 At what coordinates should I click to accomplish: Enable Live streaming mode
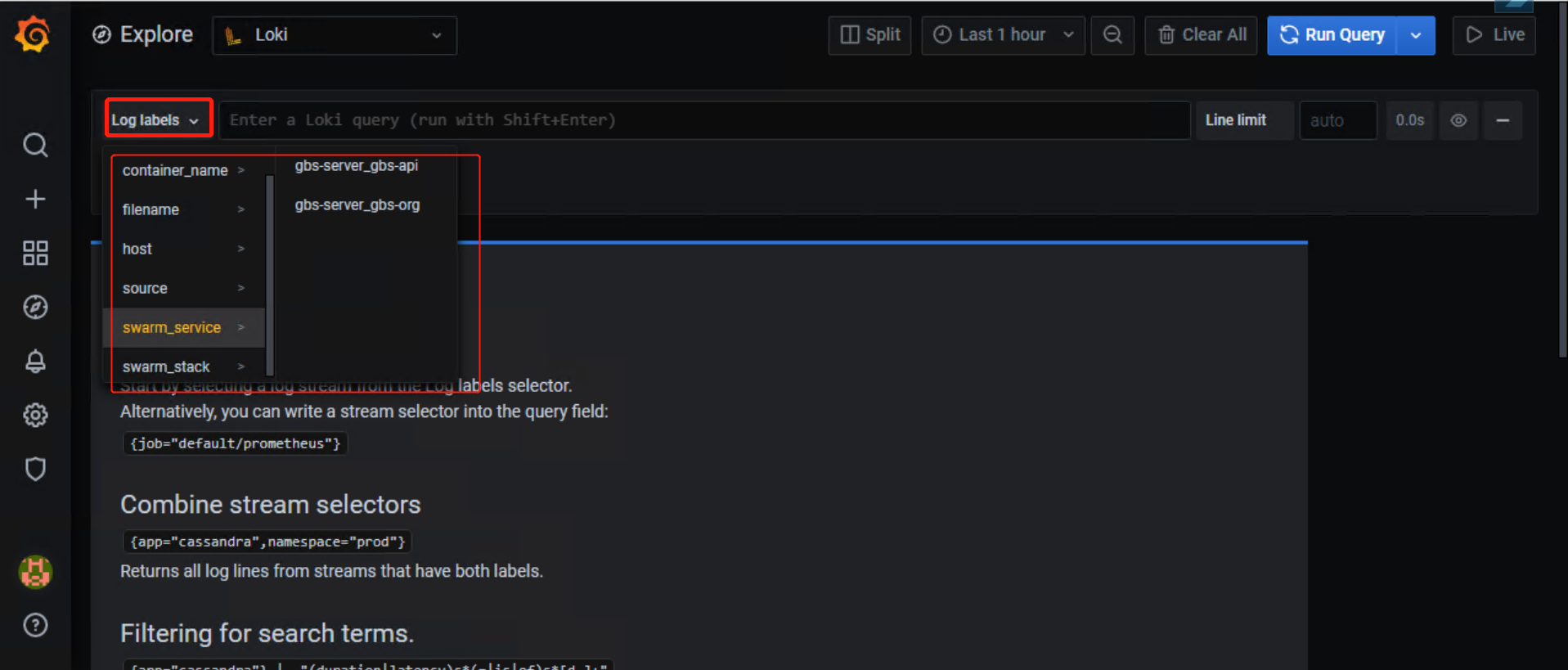point(1494,35)
